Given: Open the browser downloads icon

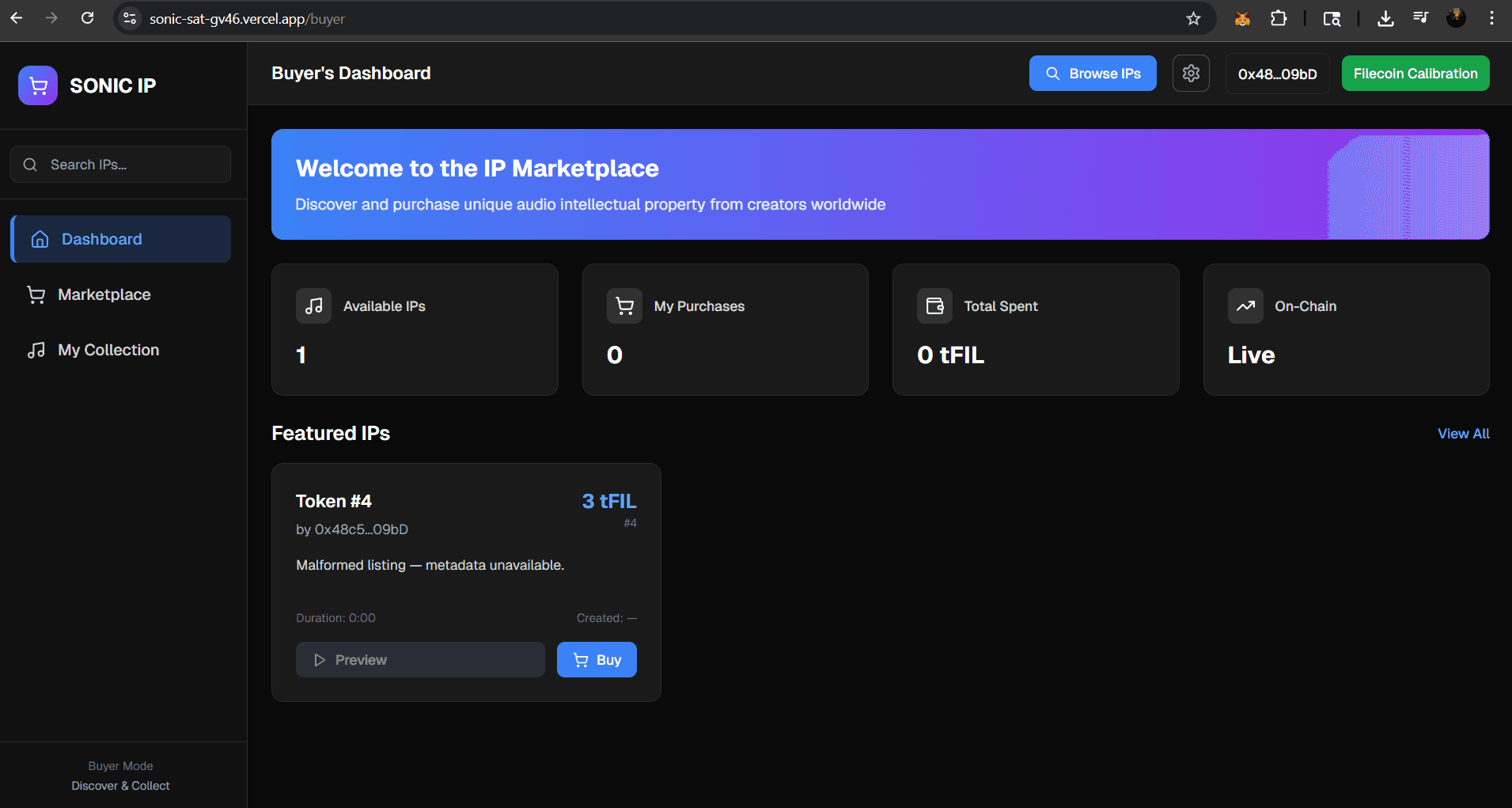Looking at the screenshot, I should pyautogui.click(x=1385, y=18).
